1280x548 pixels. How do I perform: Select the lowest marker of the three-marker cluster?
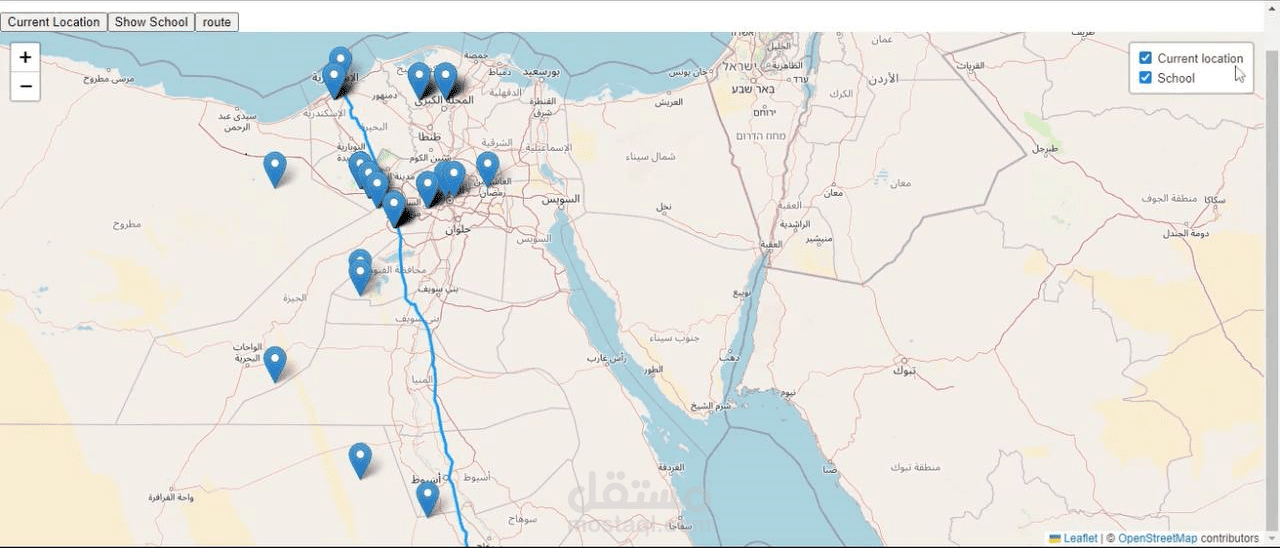click(x=377, y=188)
